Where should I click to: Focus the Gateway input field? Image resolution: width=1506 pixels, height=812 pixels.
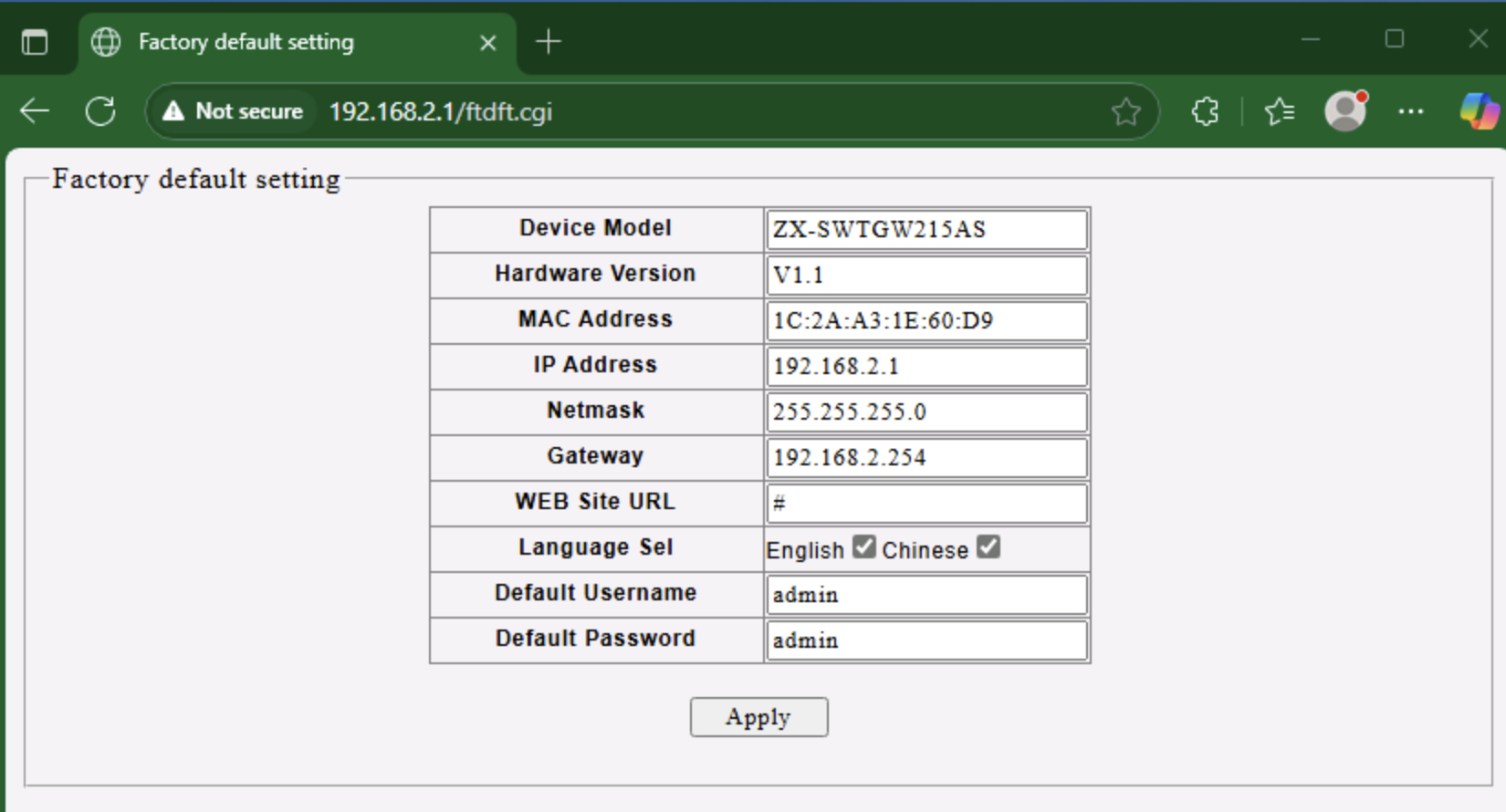pos(926,458)
